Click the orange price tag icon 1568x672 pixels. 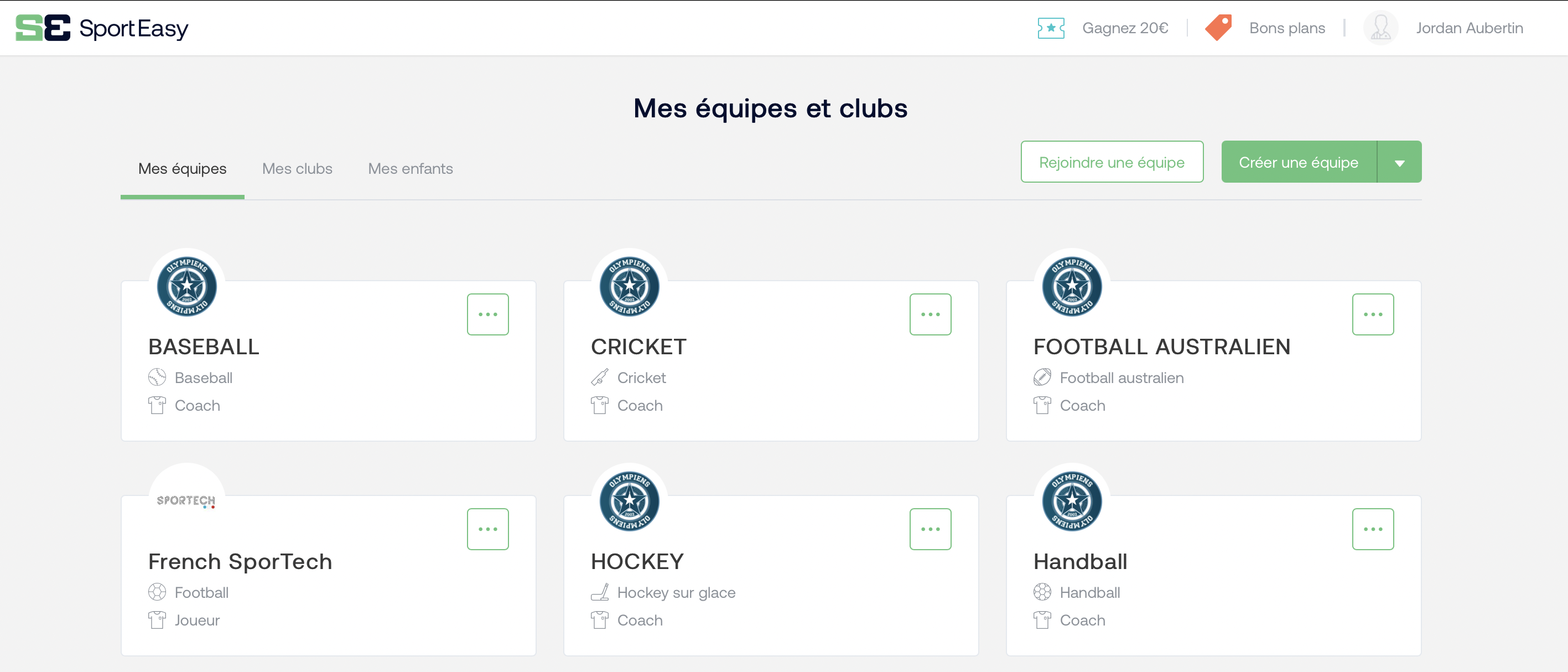pyautogui.click(x=1219, y=28)
